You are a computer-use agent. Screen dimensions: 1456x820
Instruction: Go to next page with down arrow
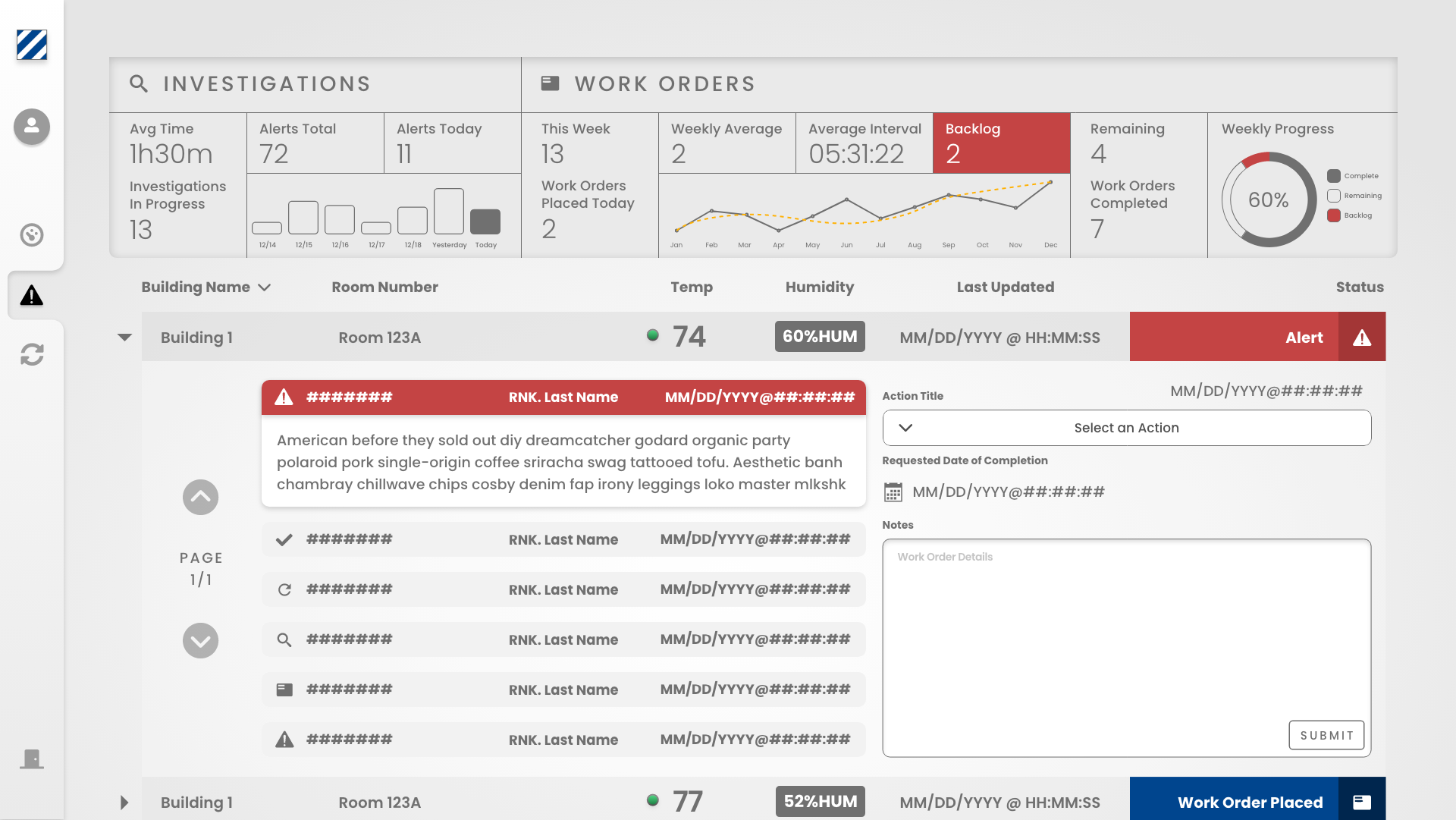click(200, 641)
